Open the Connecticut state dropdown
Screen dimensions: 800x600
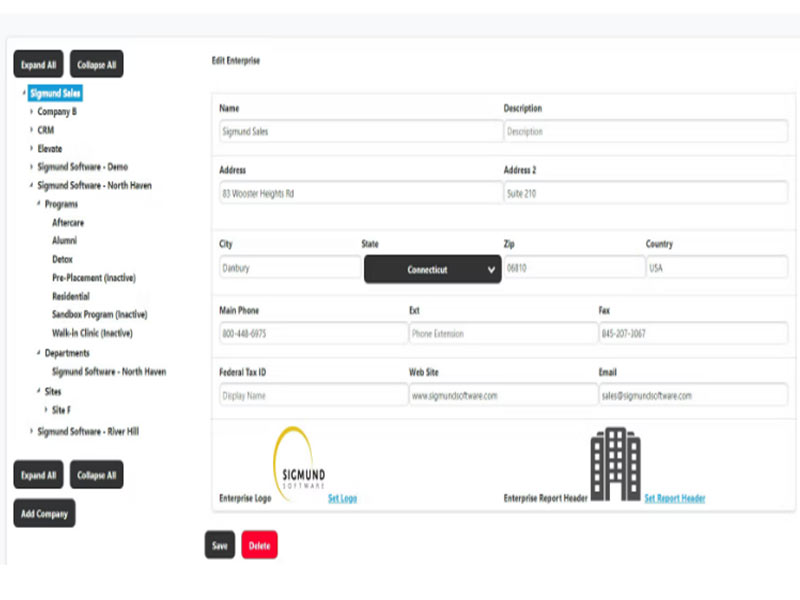click(x=433, y=269)
